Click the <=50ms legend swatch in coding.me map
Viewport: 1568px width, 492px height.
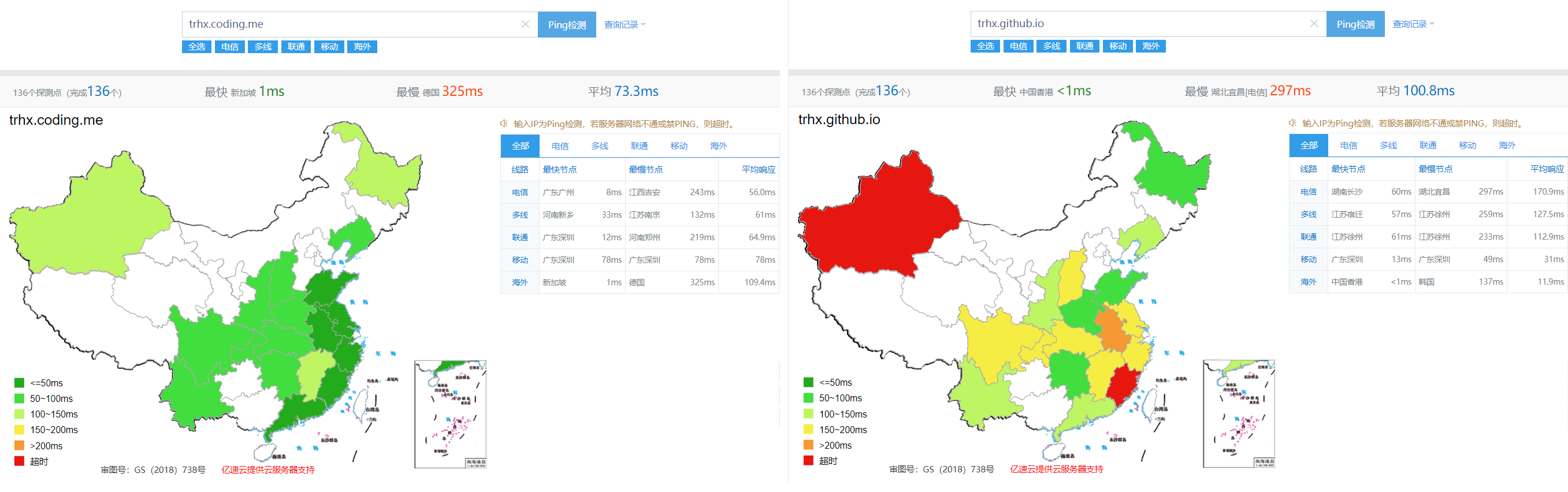pyautogui.click(x=20, y=383)
